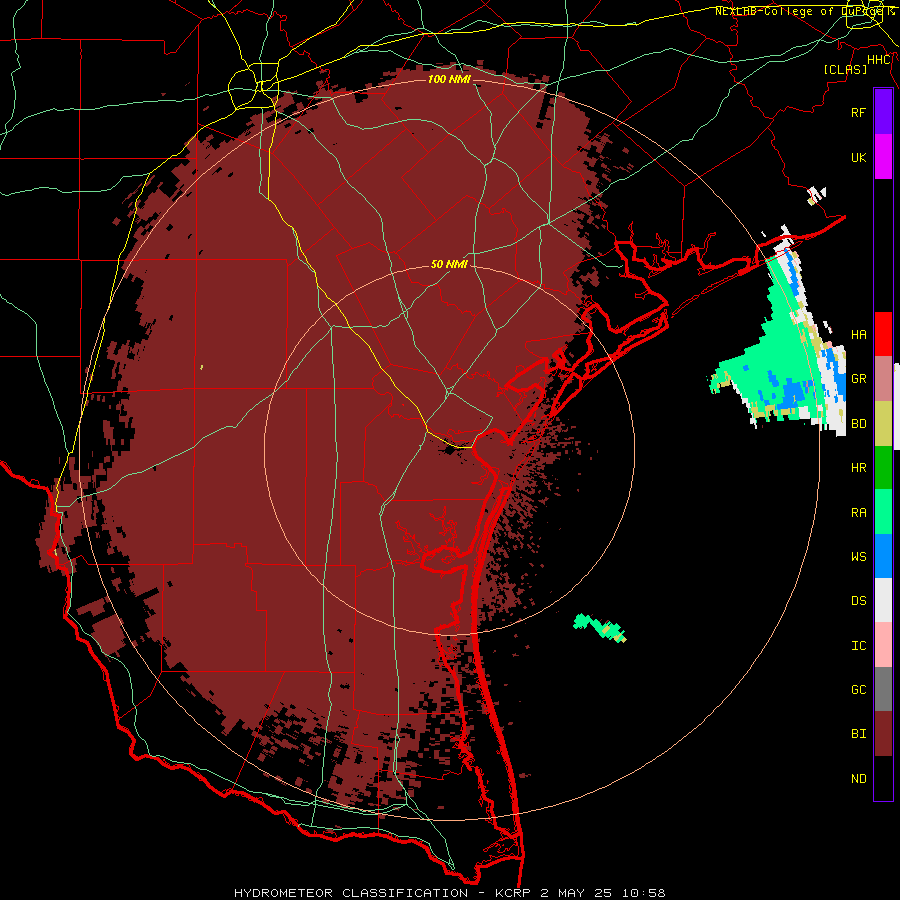This screenshot has width=900, height=900.
Task: Click the RA bright green legend swatch
Action: click(x=883, y=512)
